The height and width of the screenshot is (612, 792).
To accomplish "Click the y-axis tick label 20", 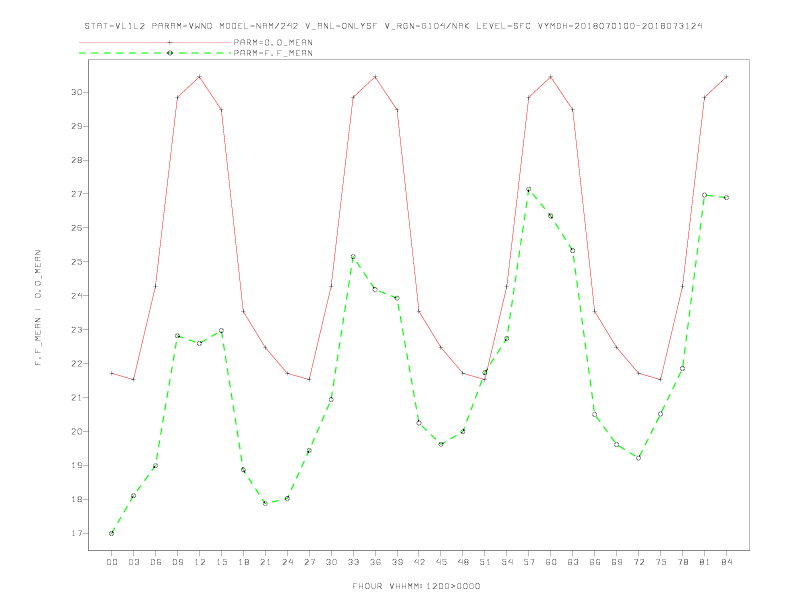I will pyautogui.click(x=77, y=431).
